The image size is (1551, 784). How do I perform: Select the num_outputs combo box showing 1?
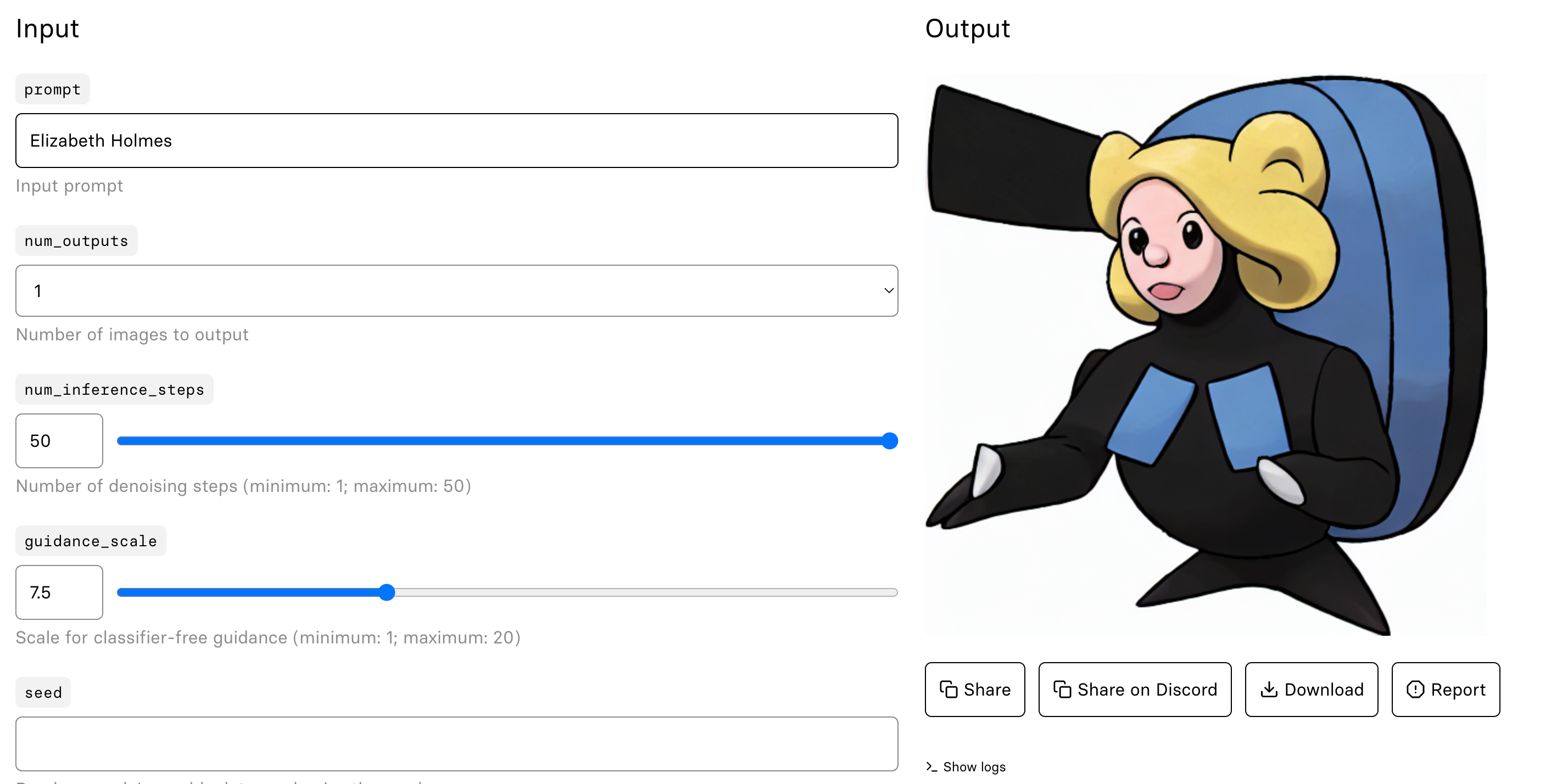(456, 290)
